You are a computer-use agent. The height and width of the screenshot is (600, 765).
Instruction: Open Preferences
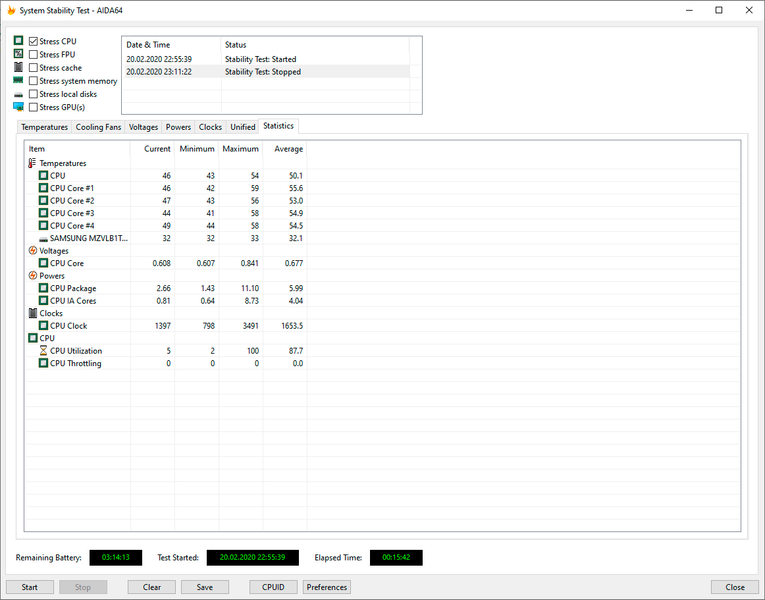[327, 587]
